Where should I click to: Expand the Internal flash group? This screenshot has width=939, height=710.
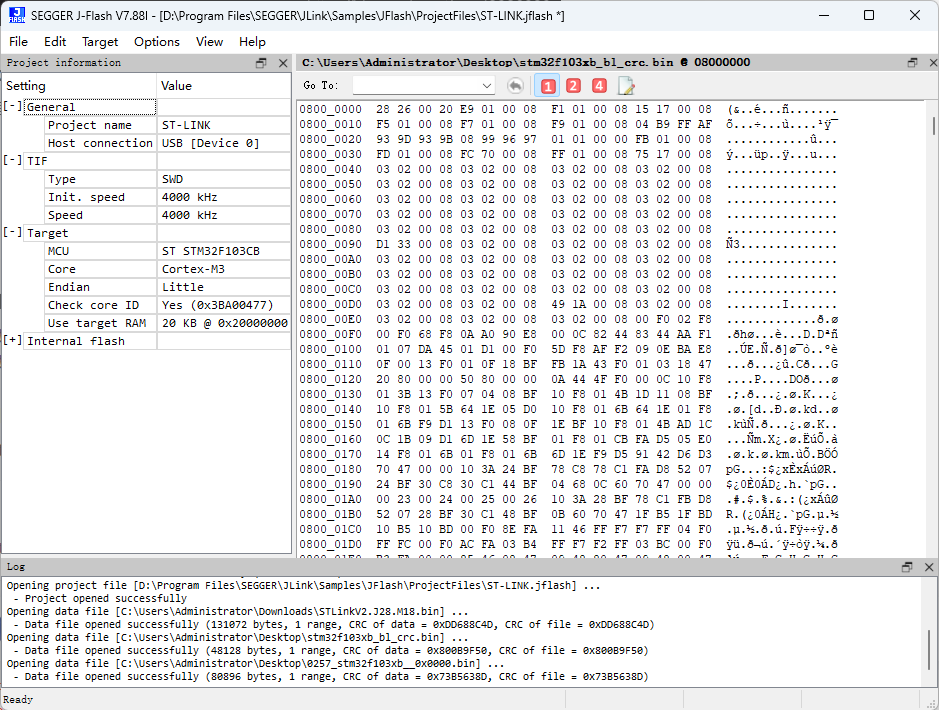pos(13,339)
